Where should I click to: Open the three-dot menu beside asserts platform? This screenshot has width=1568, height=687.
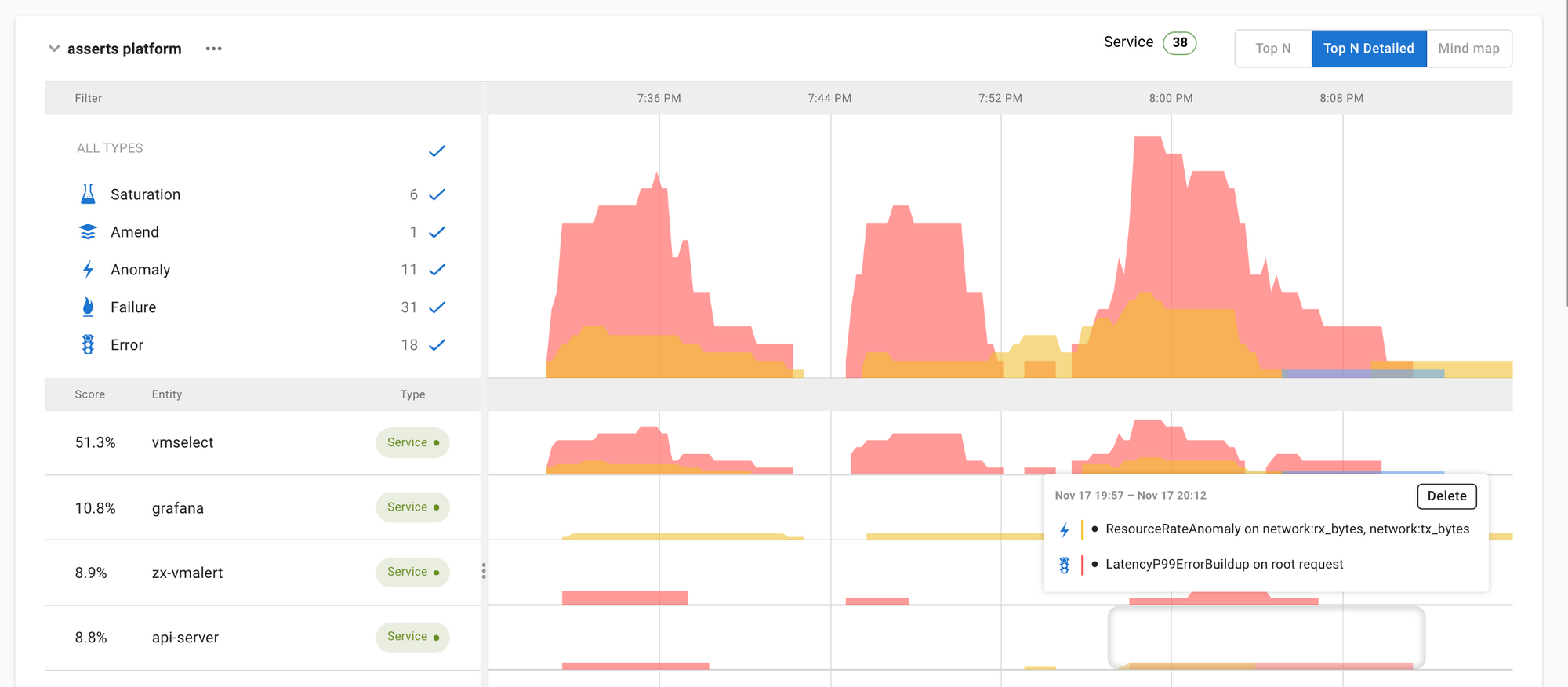coord(213,49)
